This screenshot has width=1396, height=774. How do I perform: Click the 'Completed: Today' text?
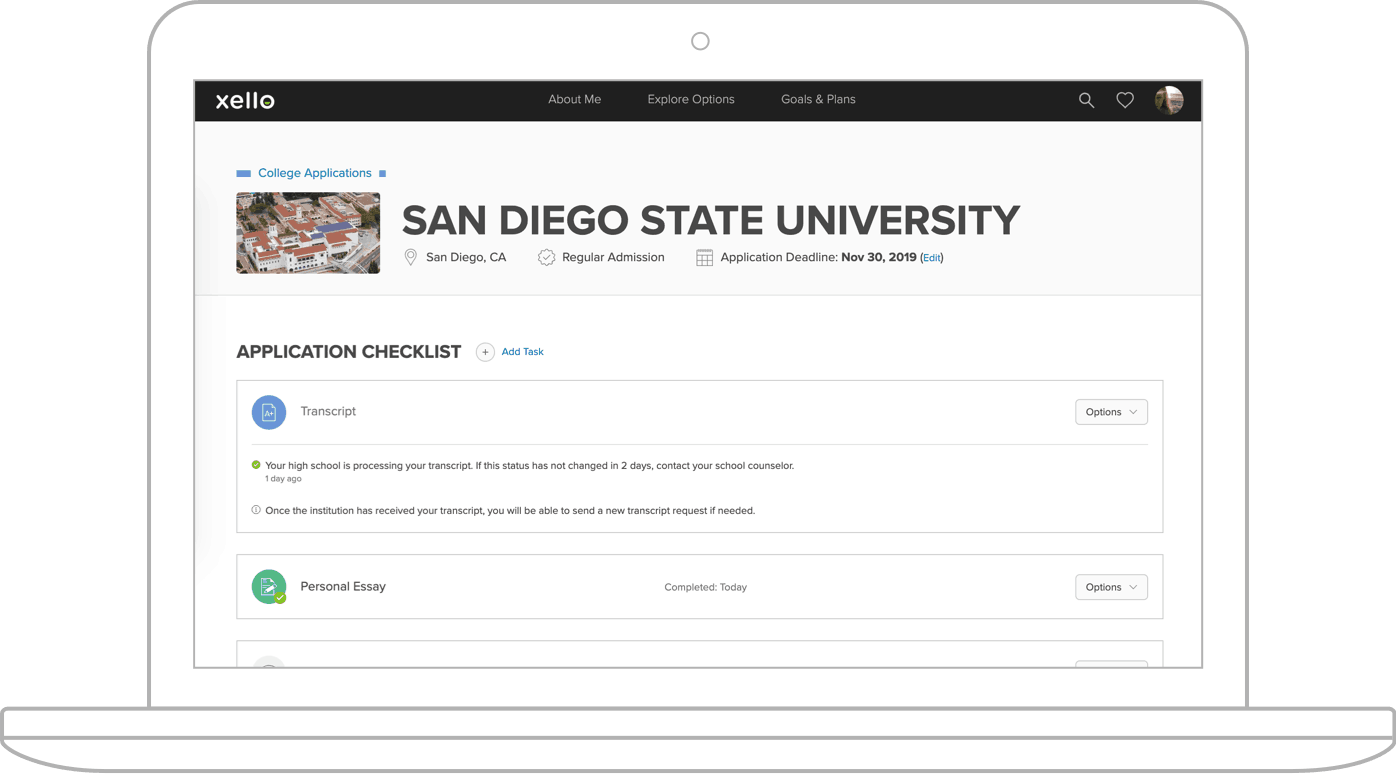coord(705,587)
